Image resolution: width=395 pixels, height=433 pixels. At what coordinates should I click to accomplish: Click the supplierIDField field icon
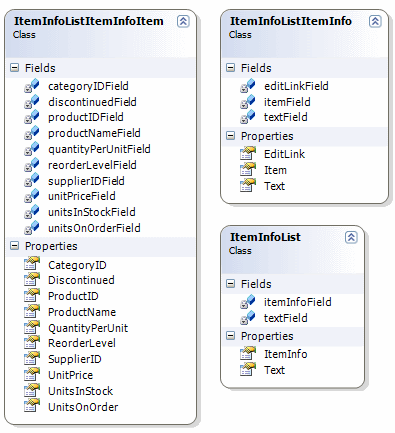[32, 181]
